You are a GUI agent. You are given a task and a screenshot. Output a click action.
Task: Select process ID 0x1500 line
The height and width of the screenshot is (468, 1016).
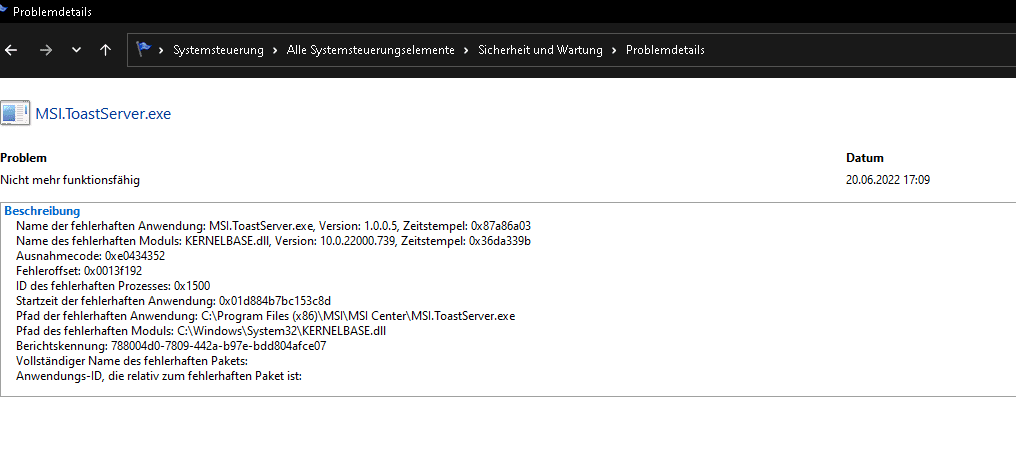tap(113, 286)
